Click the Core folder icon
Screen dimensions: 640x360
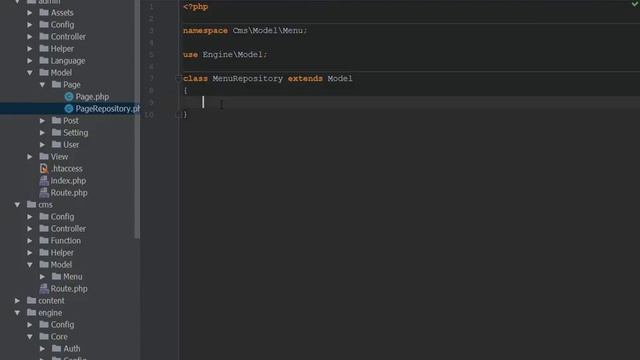click(x=44, y=336)
